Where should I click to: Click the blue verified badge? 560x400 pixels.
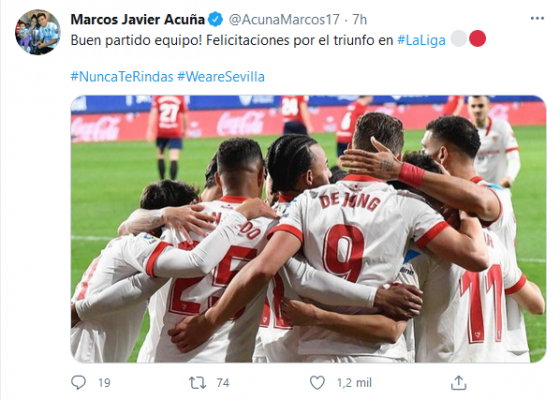[216, 19]
